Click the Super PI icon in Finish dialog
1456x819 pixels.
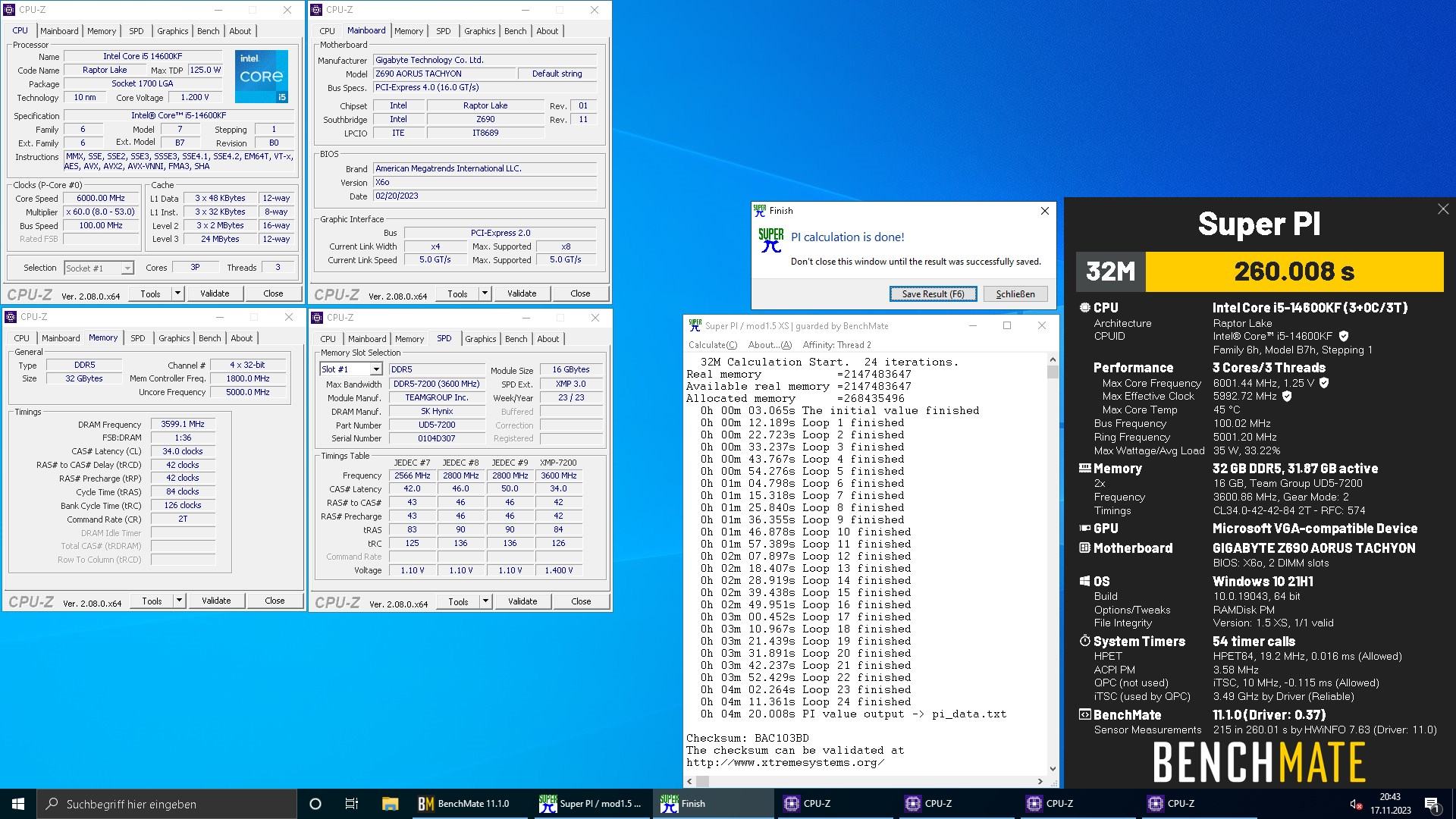[770, 240]
